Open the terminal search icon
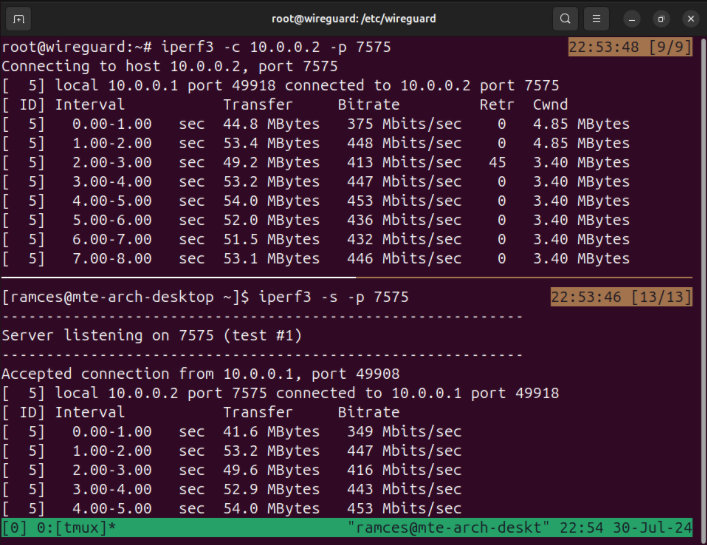Viewport: 707px width, 545px height. [x=565, y=19]
